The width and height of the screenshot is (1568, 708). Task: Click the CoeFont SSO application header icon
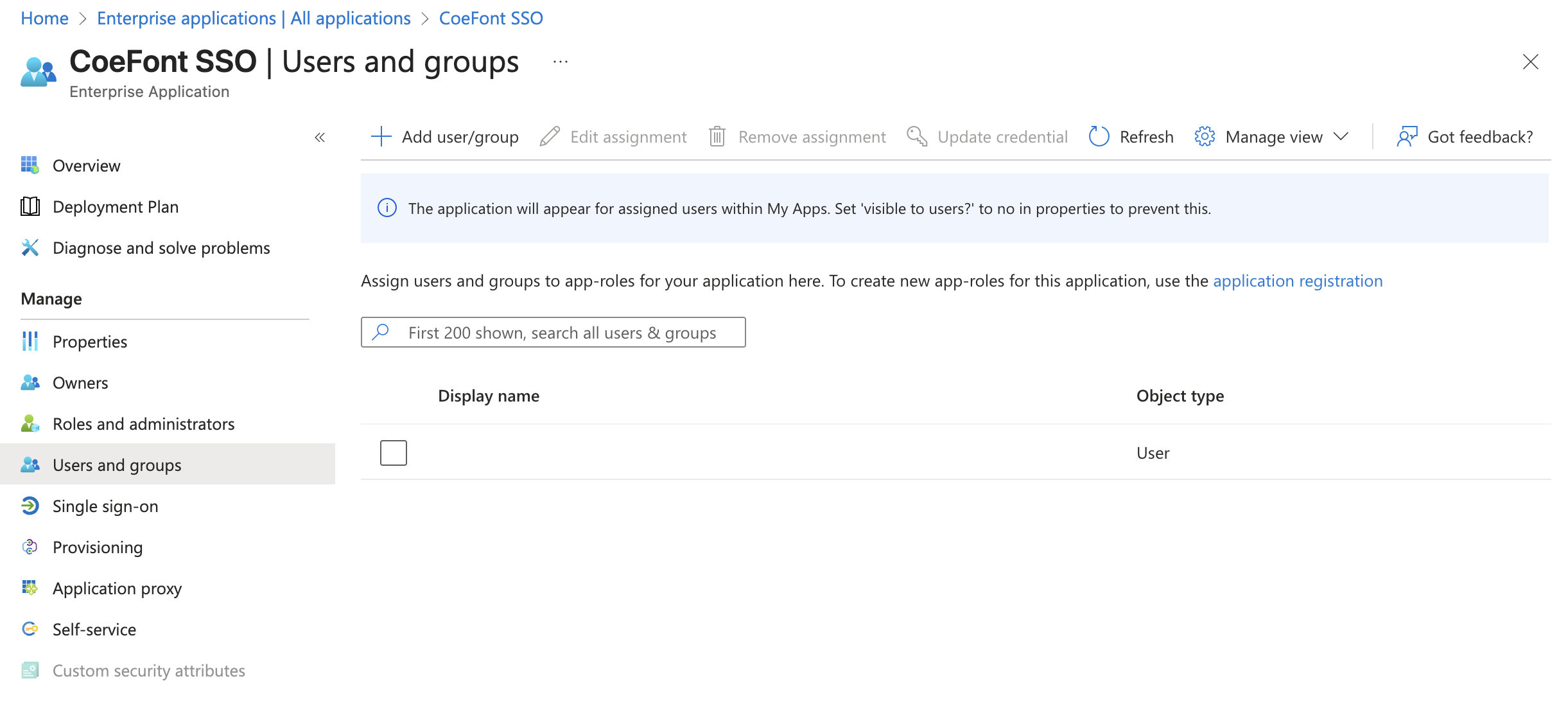point(38,71)
